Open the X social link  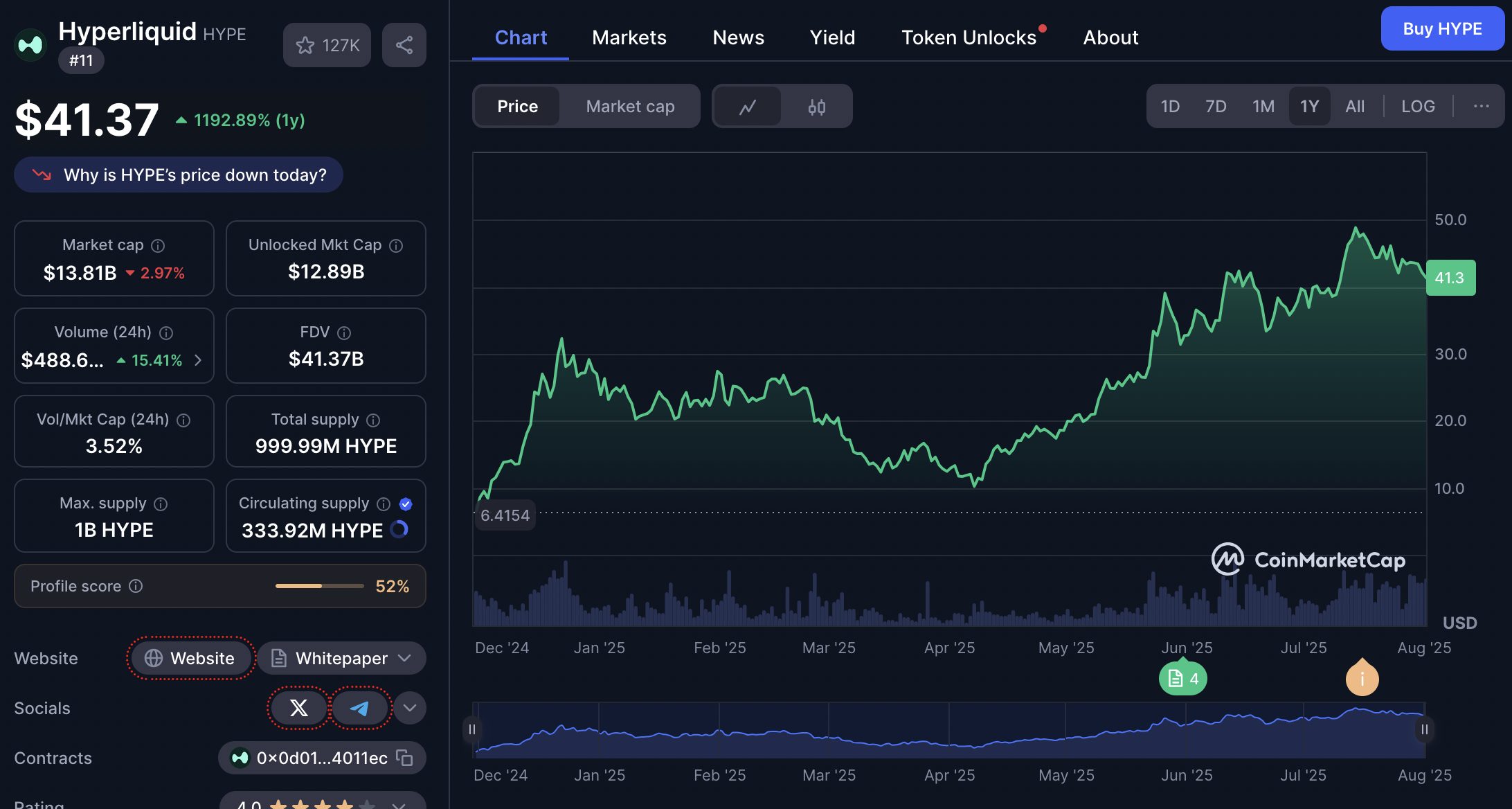point(298,708)
